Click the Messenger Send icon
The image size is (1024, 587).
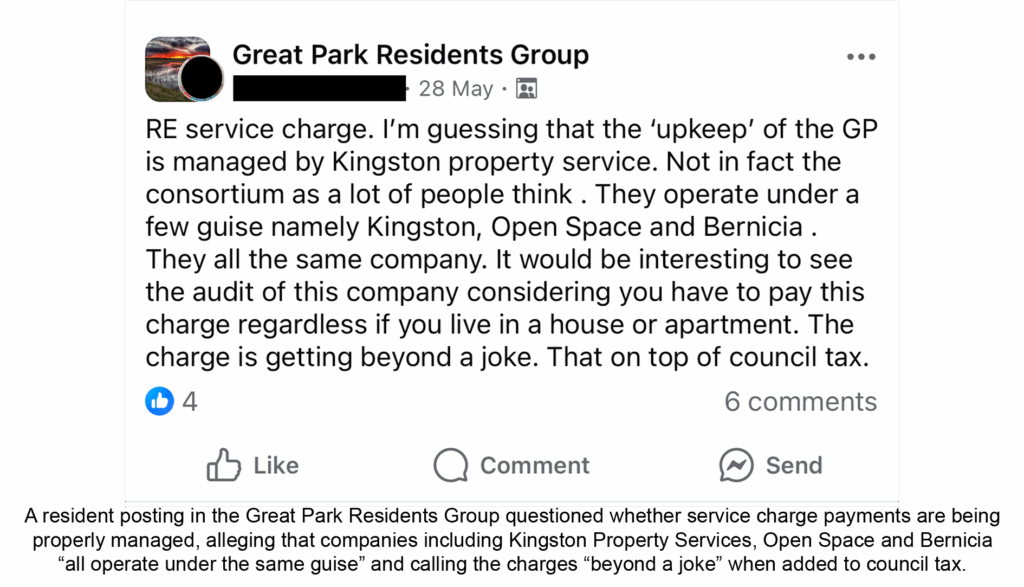(x=736, y=465)
